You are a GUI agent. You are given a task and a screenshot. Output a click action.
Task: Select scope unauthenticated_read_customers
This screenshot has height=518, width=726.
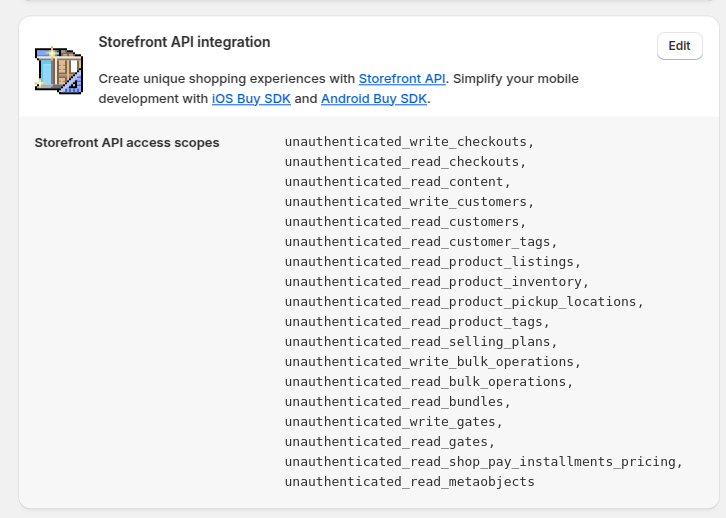pos(402,222)
